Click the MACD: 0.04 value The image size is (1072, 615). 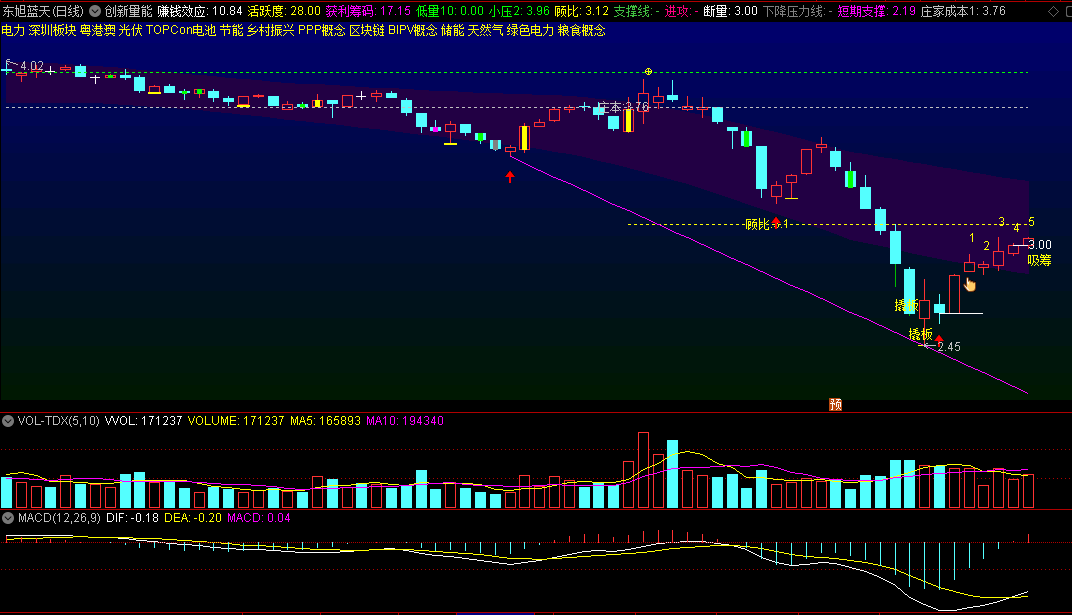258,518
